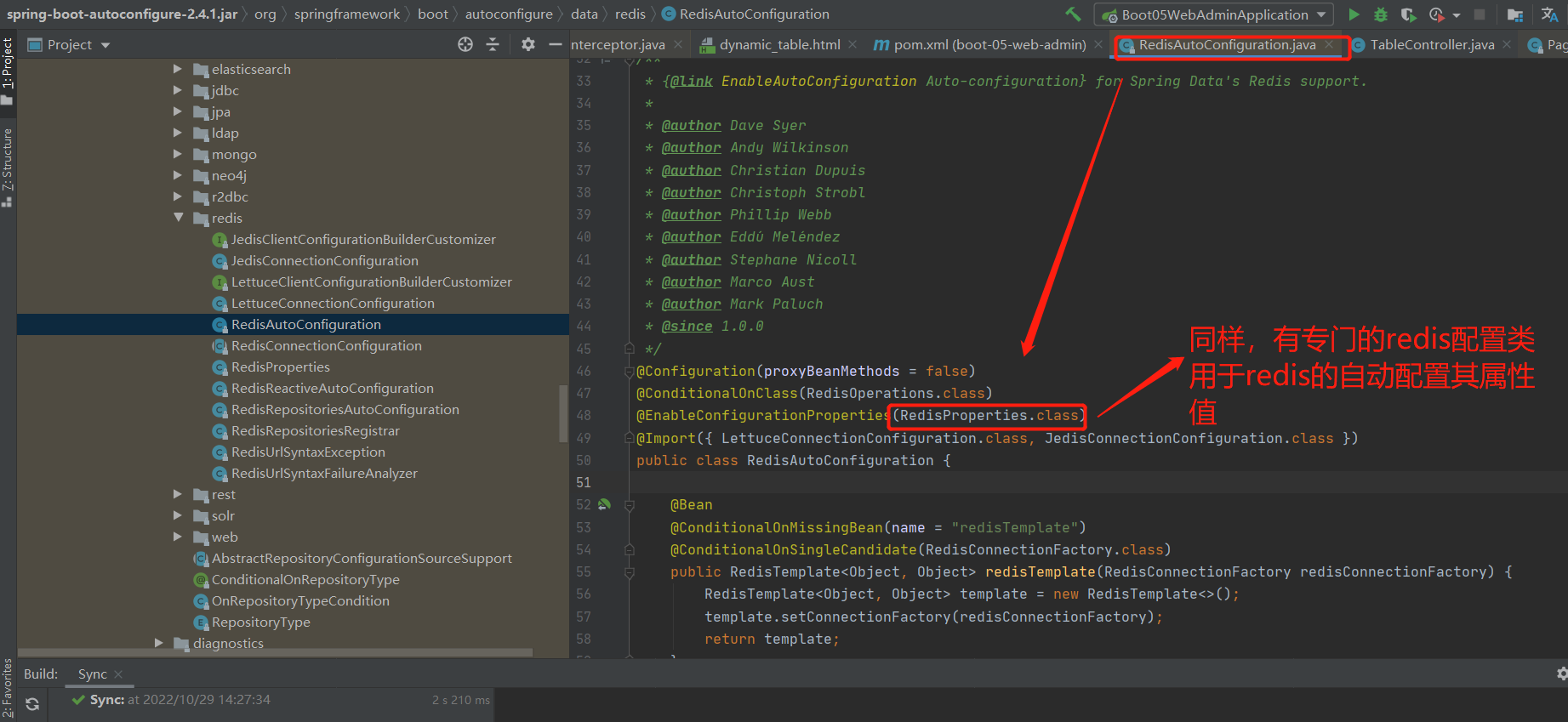Expand the r2dbc package folder
Image resolution: width=1568 pixels, height=722 pixels.
pos(178,196)
